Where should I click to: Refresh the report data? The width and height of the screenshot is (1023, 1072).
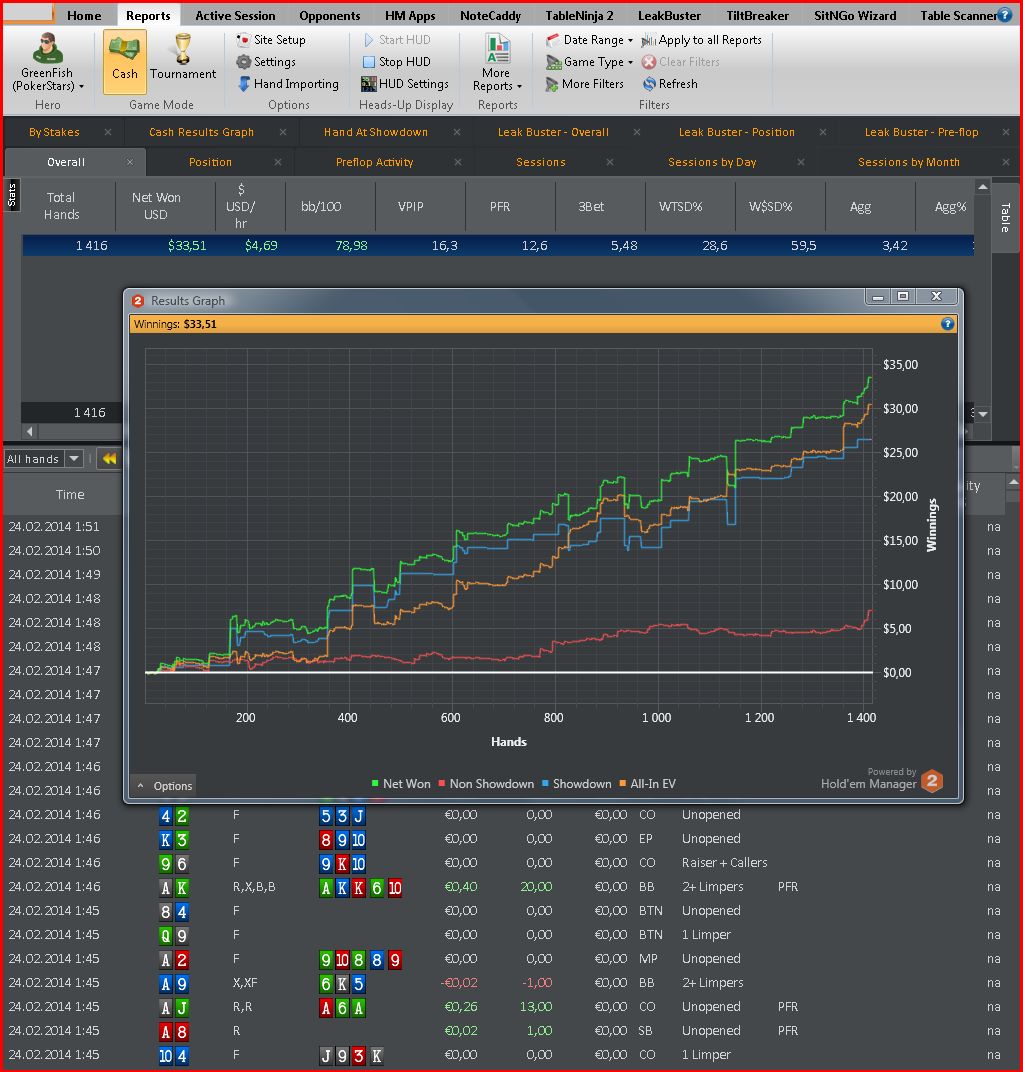(670, 83)
